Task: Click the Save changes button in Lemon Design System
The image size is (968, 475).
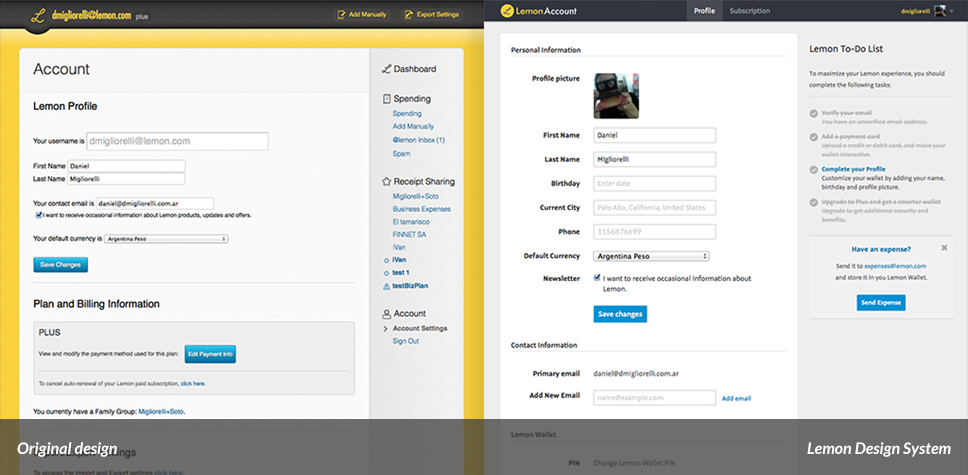Action: click(620, 314)
